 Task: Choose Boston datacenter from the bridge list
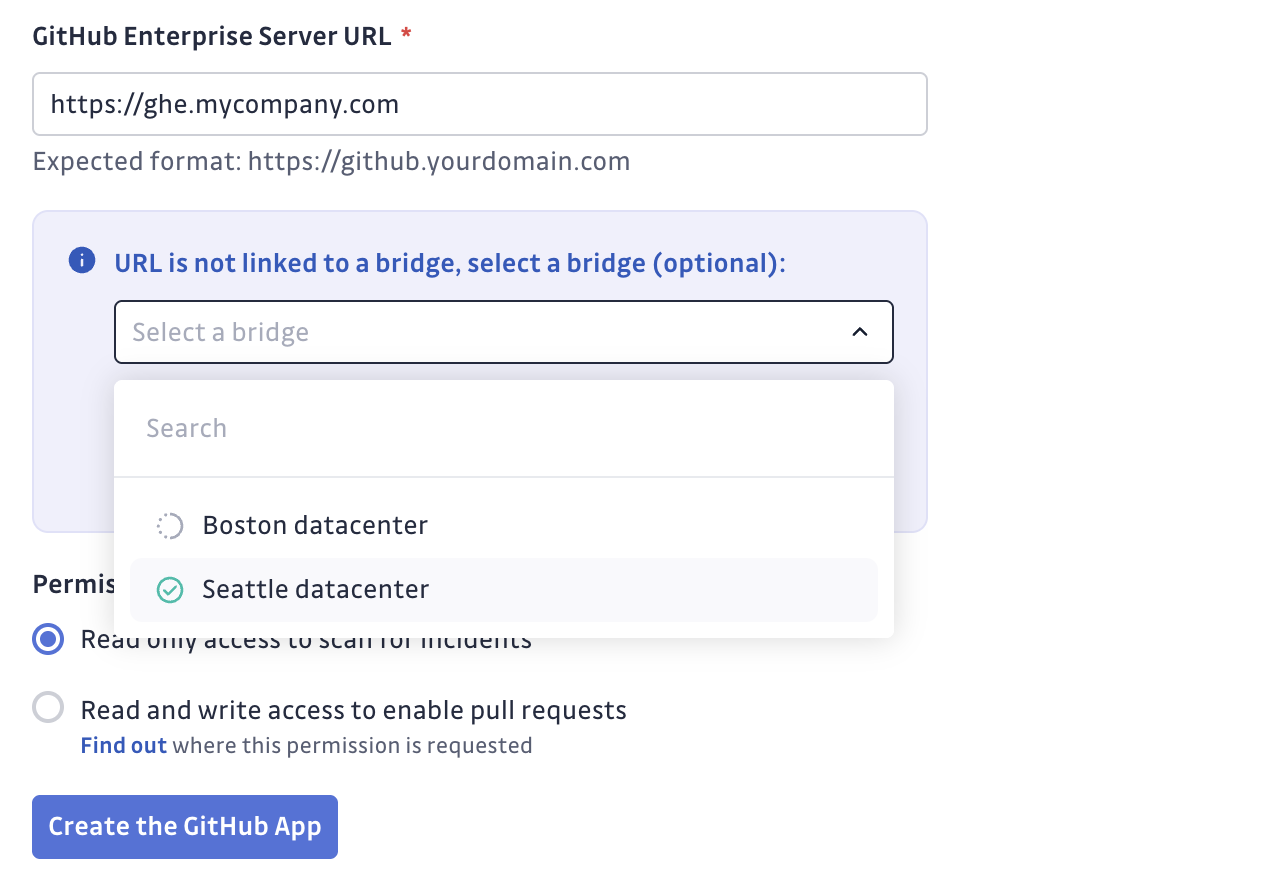[504, 526]
